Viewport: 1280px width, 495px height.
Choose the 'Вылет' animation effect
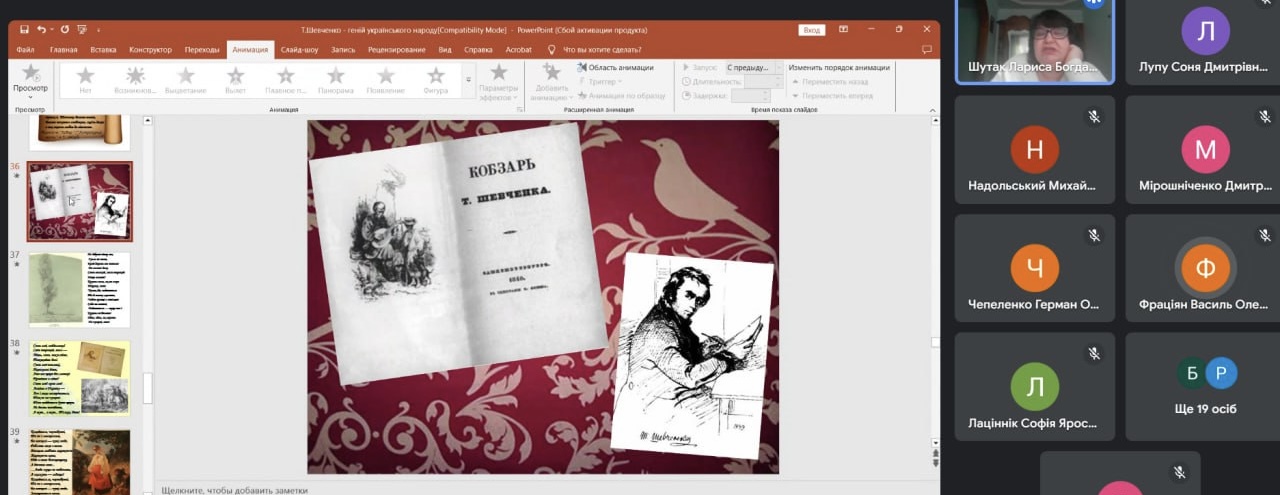(236, 80)
